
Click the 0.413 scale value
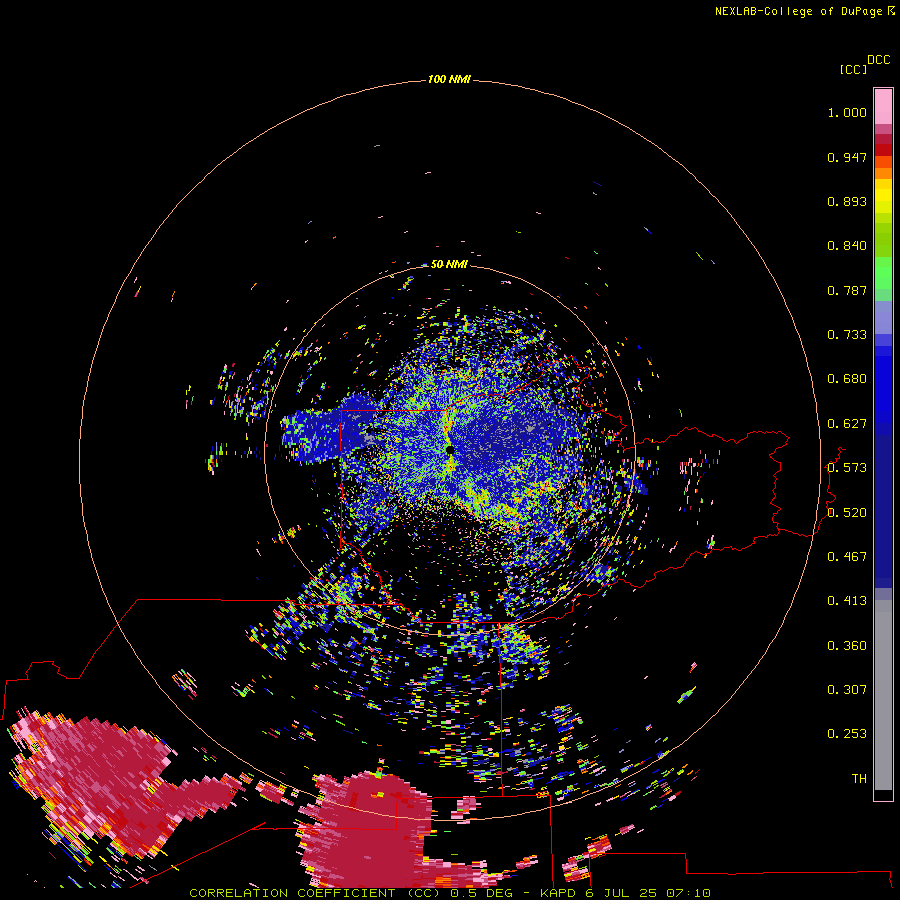point(847,601)
